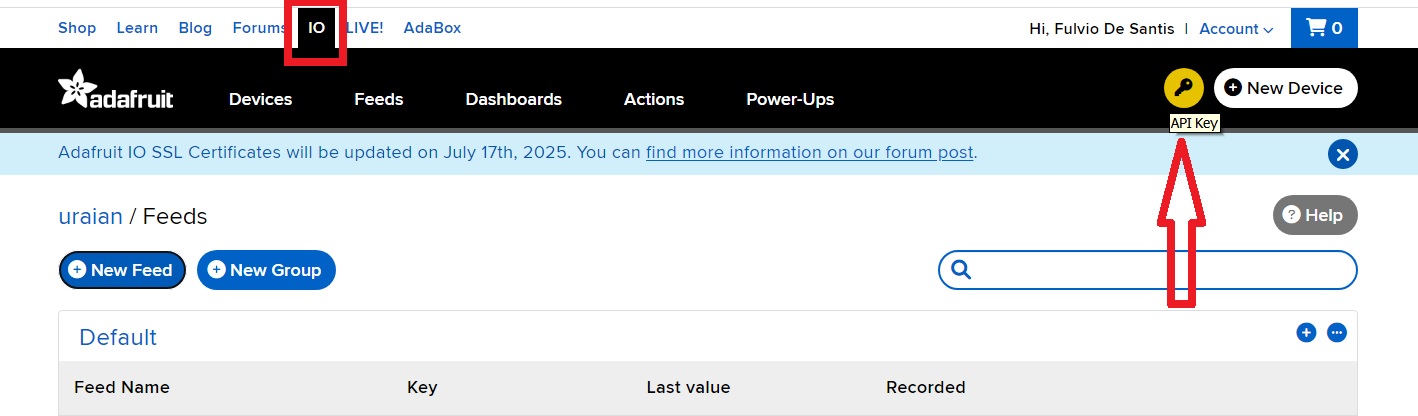Viewport: 1418px width, 416px height.
Task: Create a New Feed
Action: [x=122, y=270]
